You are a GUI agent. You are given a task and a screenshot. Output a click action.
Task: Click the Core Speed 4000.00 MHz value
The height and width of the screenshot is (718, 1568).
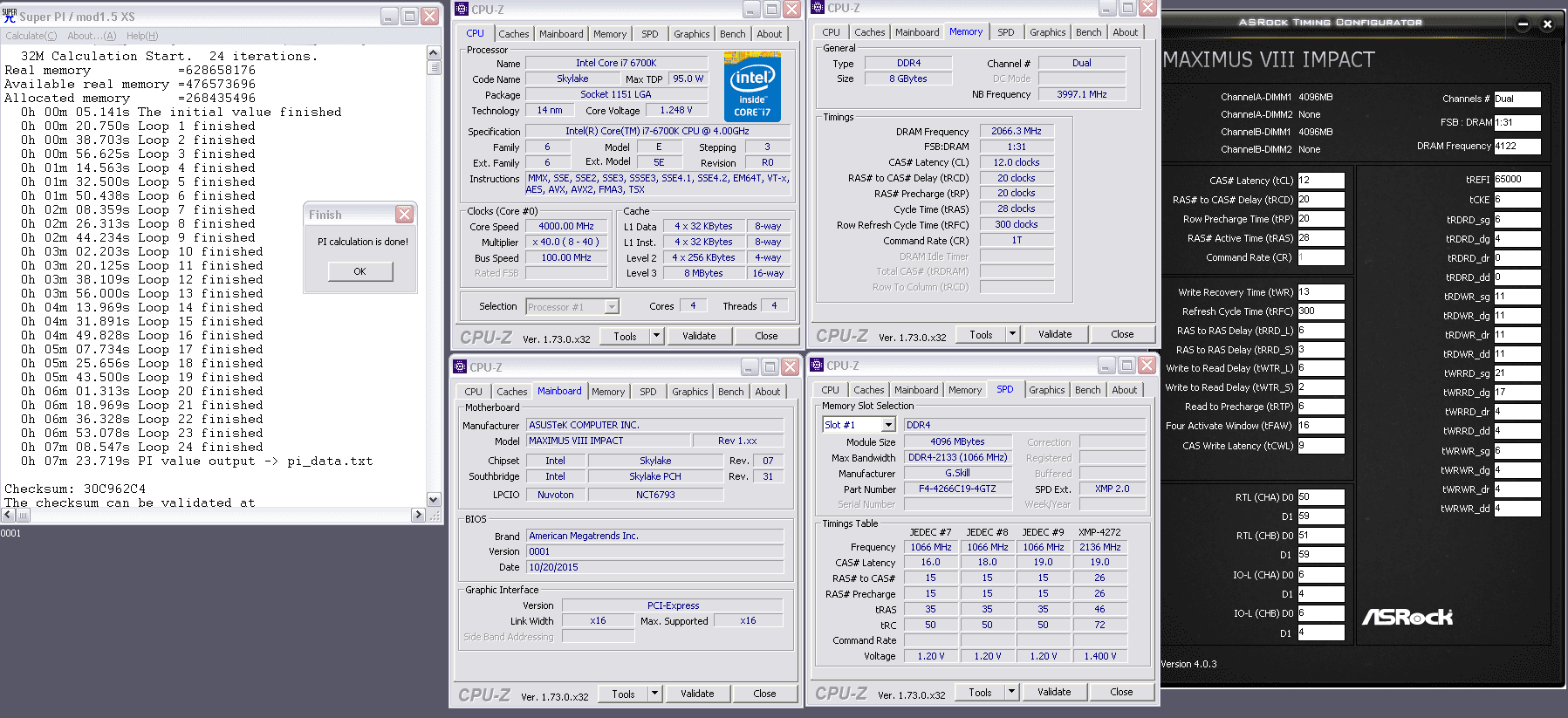pos(566,226)
